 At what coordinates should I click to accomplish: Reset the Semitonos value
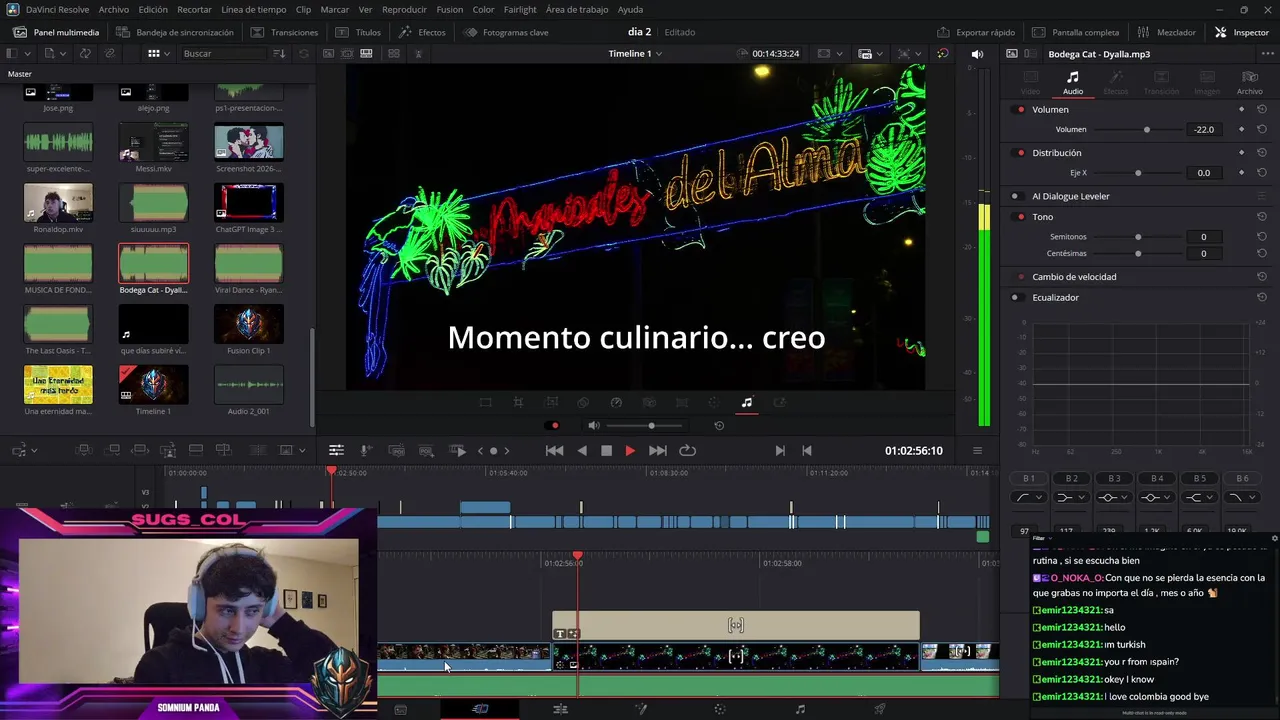tap(1262, 237)
